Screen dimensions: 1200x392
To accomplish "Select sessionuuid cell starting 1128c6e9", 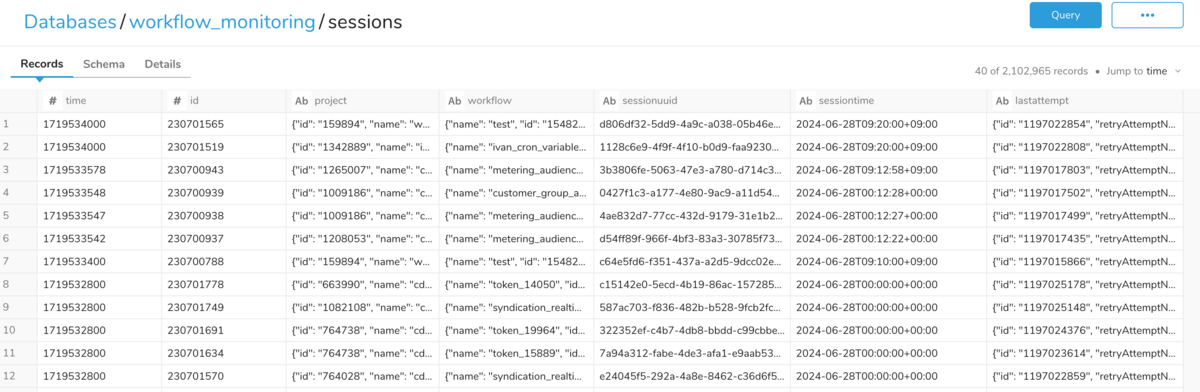I will tap(692, 147).
